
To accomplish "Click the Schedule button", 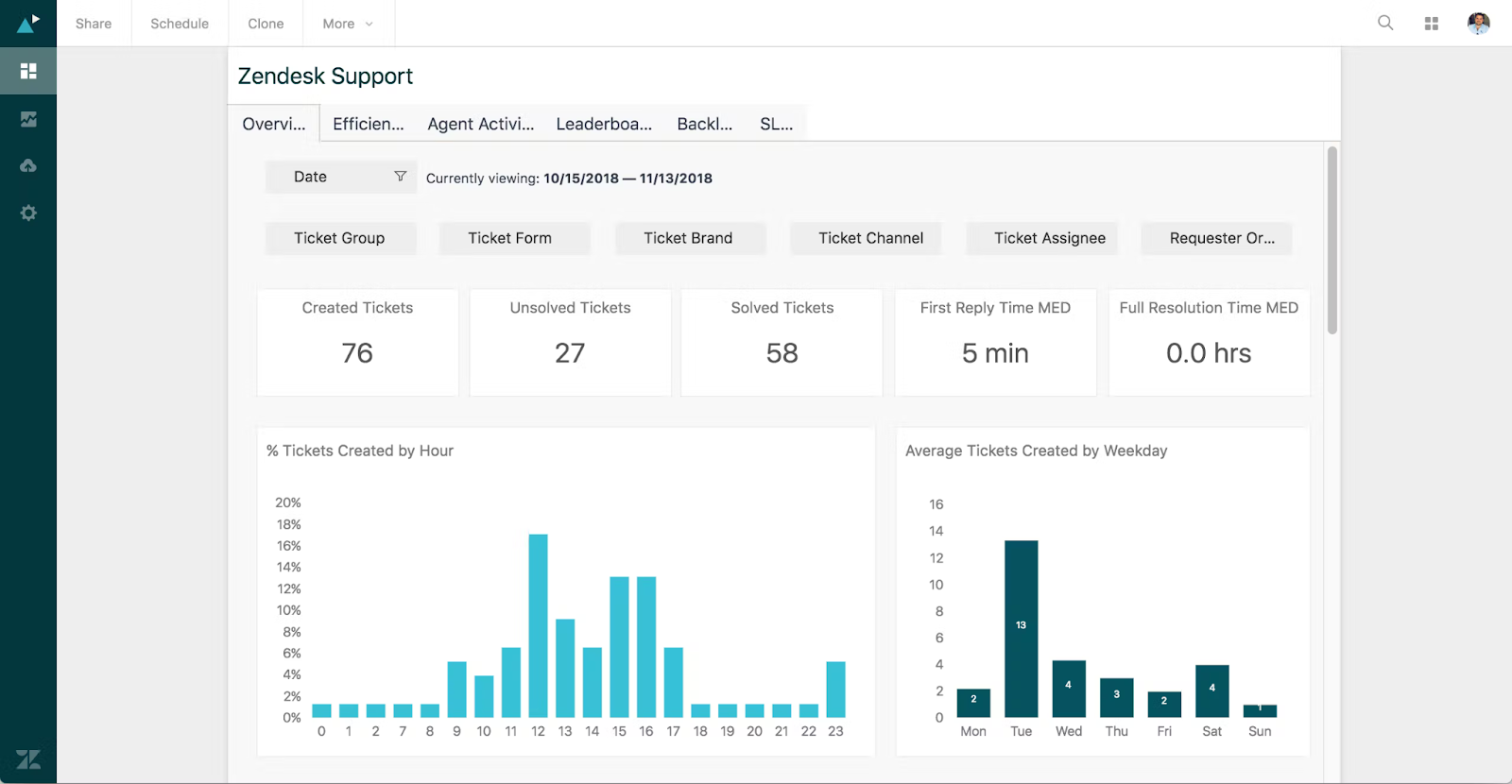I will click(x=180, y=24).
